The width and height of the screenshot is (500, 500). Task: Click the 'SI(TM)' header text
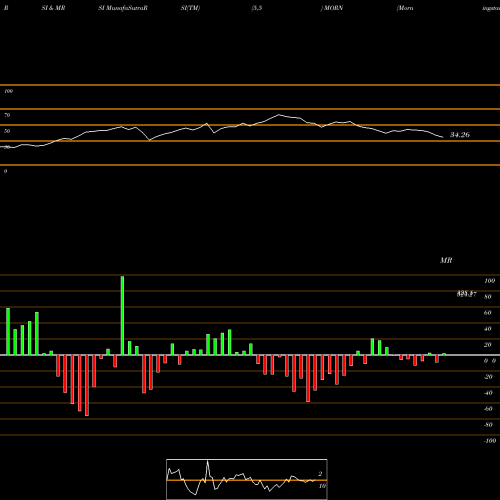pyautogui.click(x=190, y=8)
